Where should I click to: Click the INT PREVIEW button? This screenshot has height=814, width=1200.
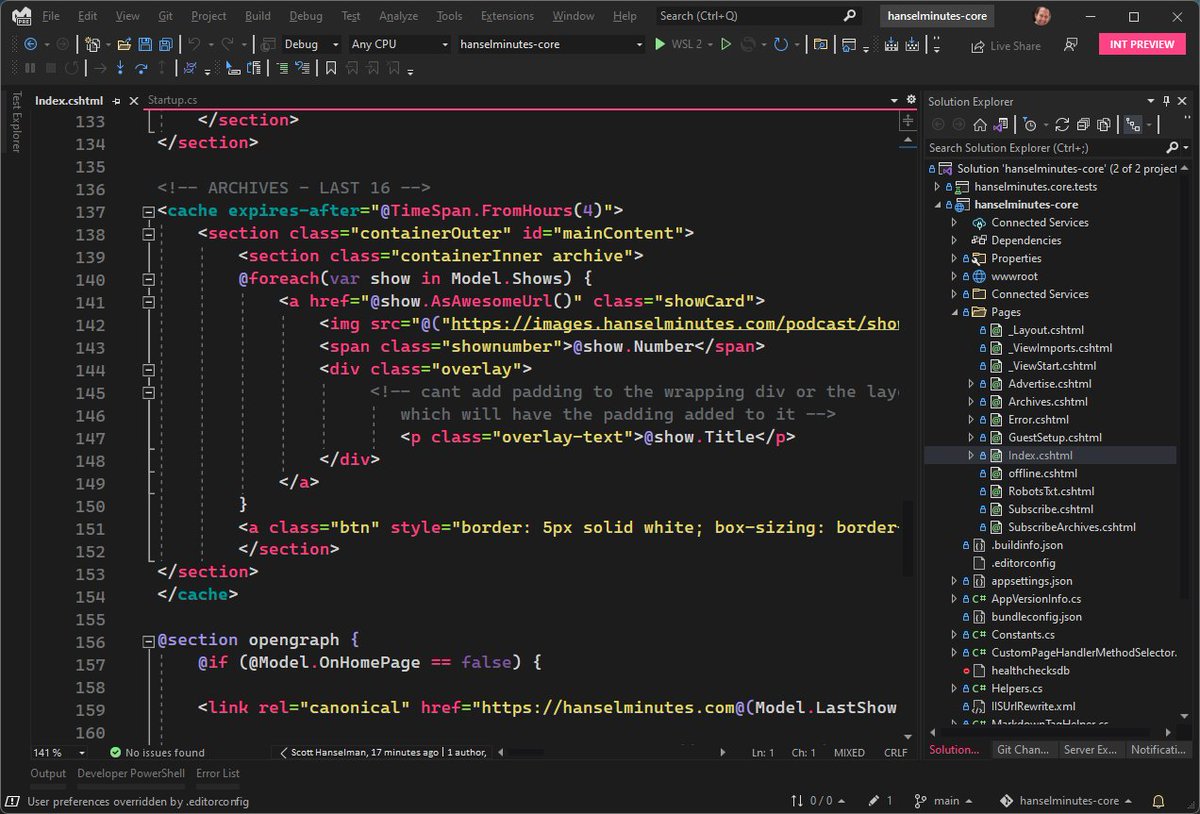coord(1140,45)
